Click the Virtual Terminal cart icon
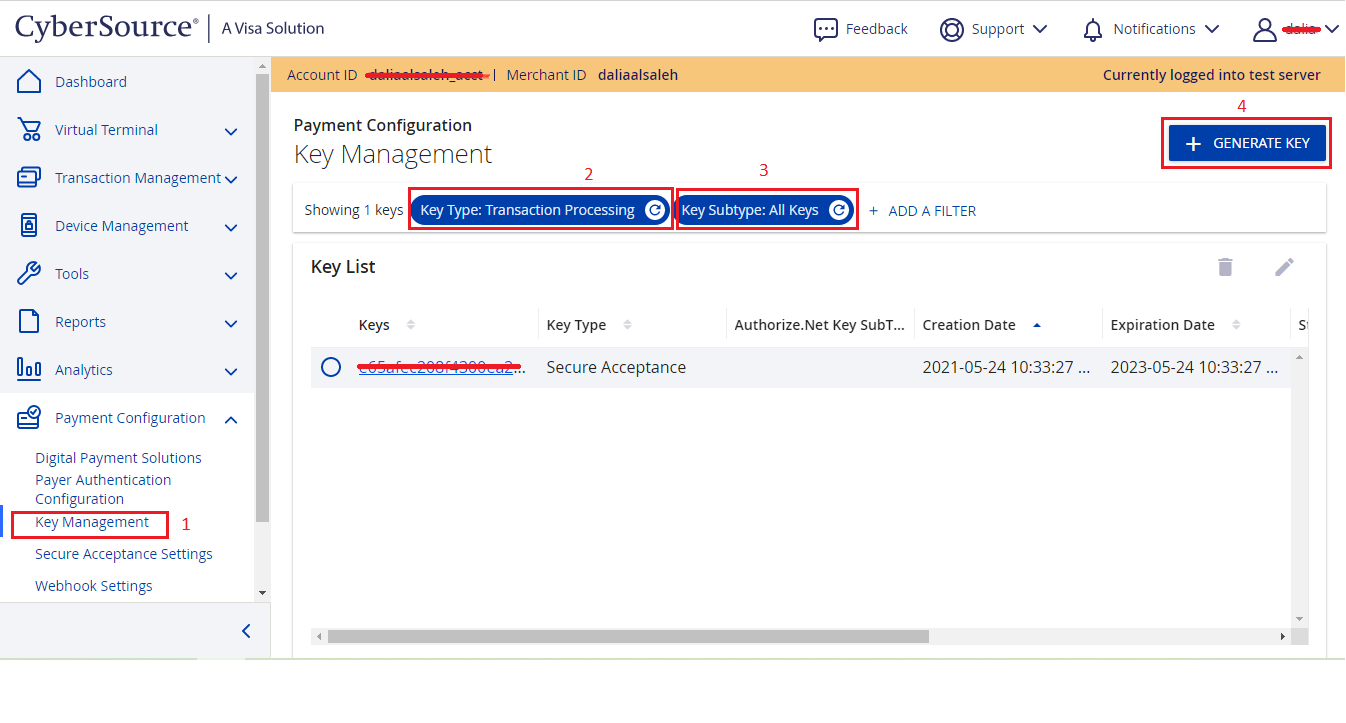The width and height of the screenshot is (1346, 723). pyautogui.click(x=29, y=130)
